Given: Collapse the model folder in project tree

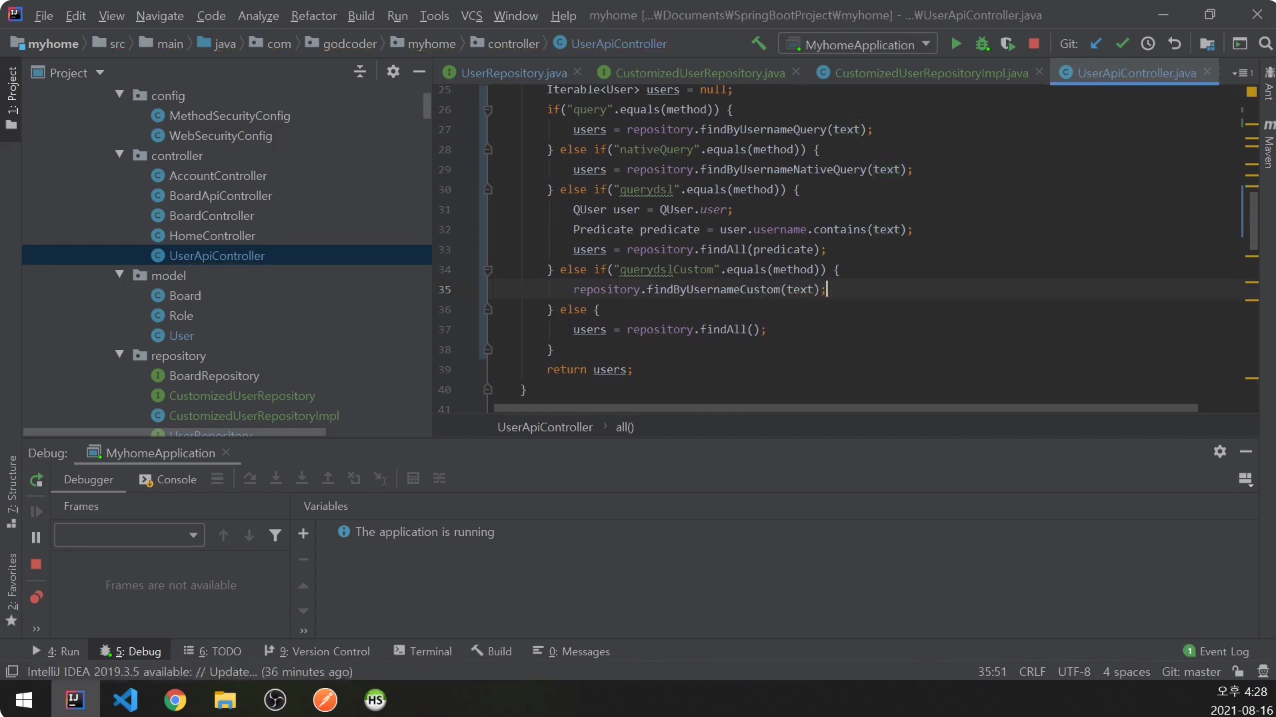Looking at the screenshot, I should [x=120, y=275].
